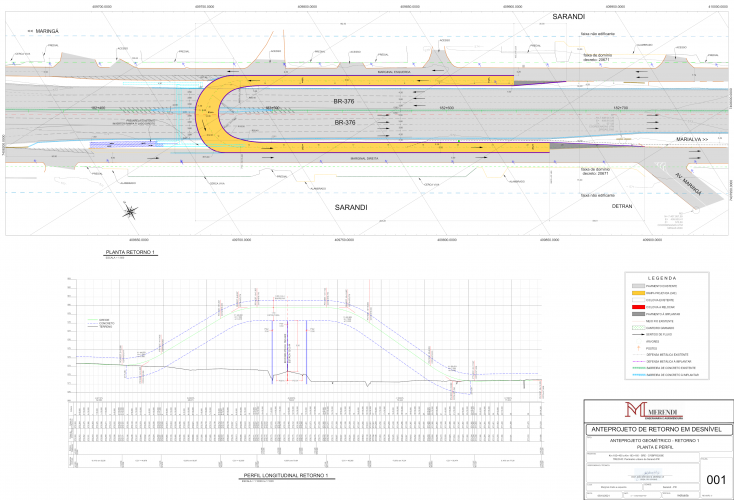Click the MARIALVA >> direction label

pos(690,139)
